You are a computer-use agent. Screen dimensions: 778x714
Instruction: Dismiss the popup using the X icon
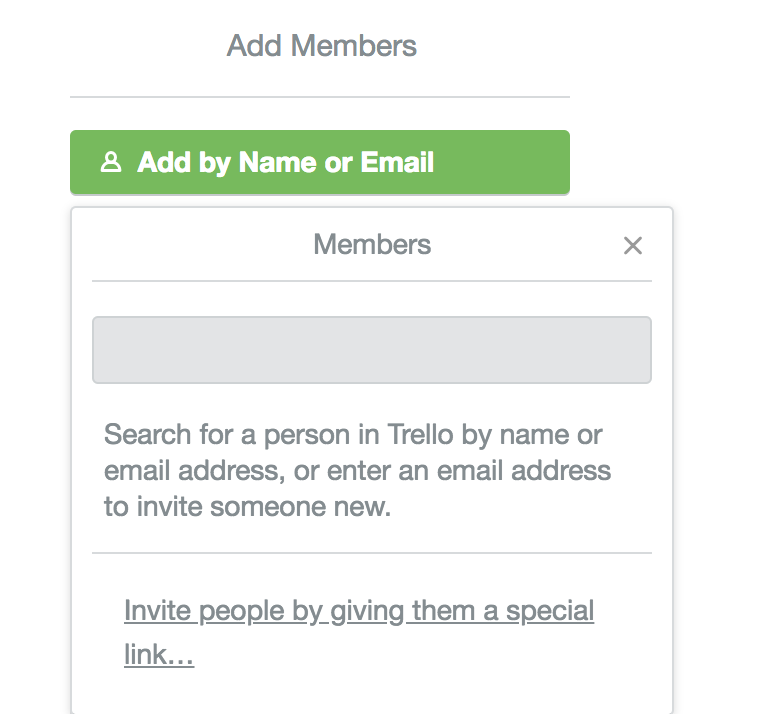tap(632, 246)
